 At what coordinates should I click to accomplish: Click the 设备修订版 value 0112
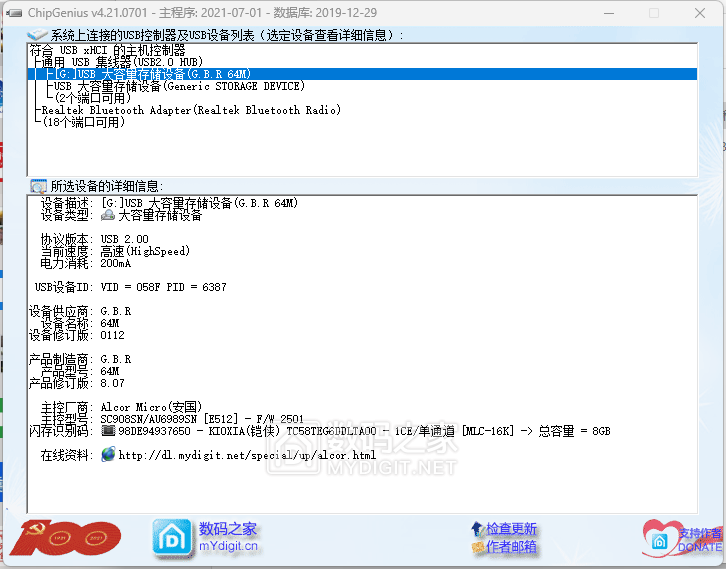(x=113, y=335)
